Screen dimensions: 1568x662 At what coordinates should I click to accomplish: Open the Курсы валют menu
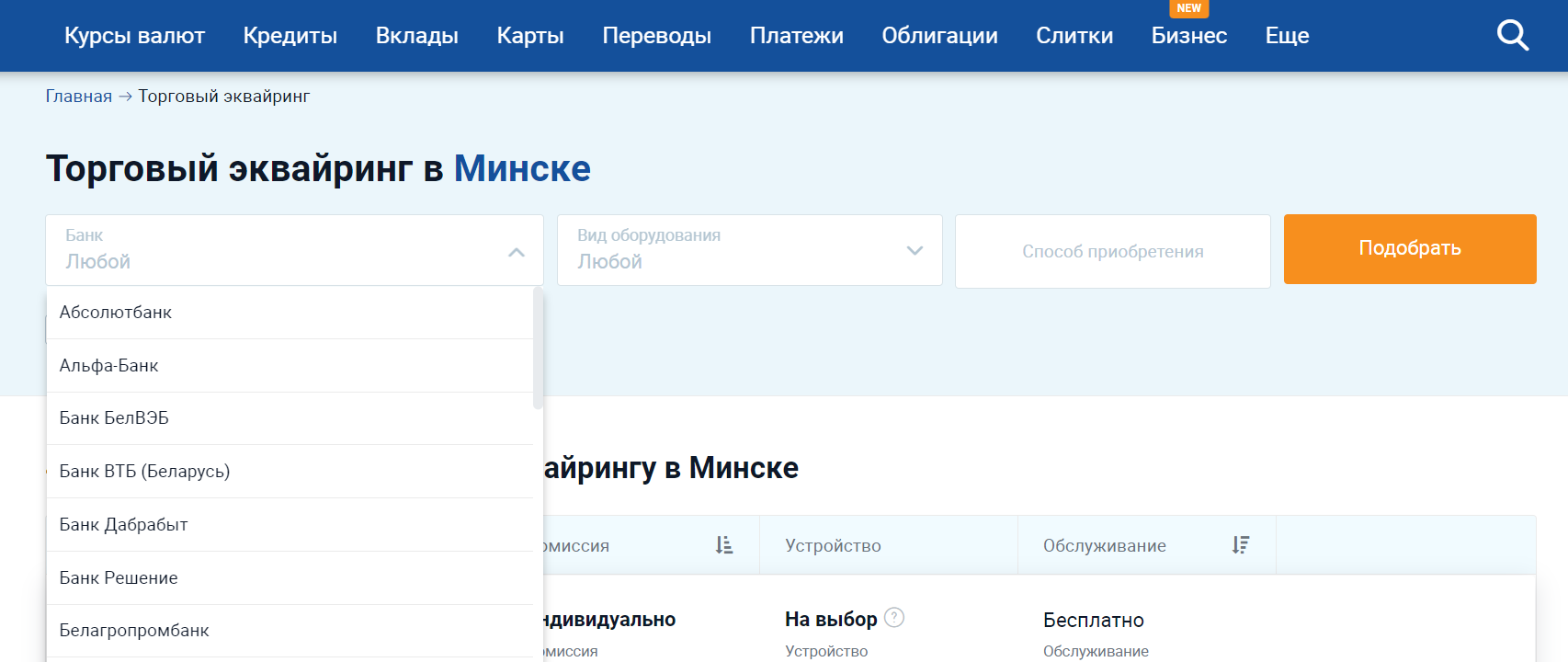pyautogui.click(x=134, y=36)
